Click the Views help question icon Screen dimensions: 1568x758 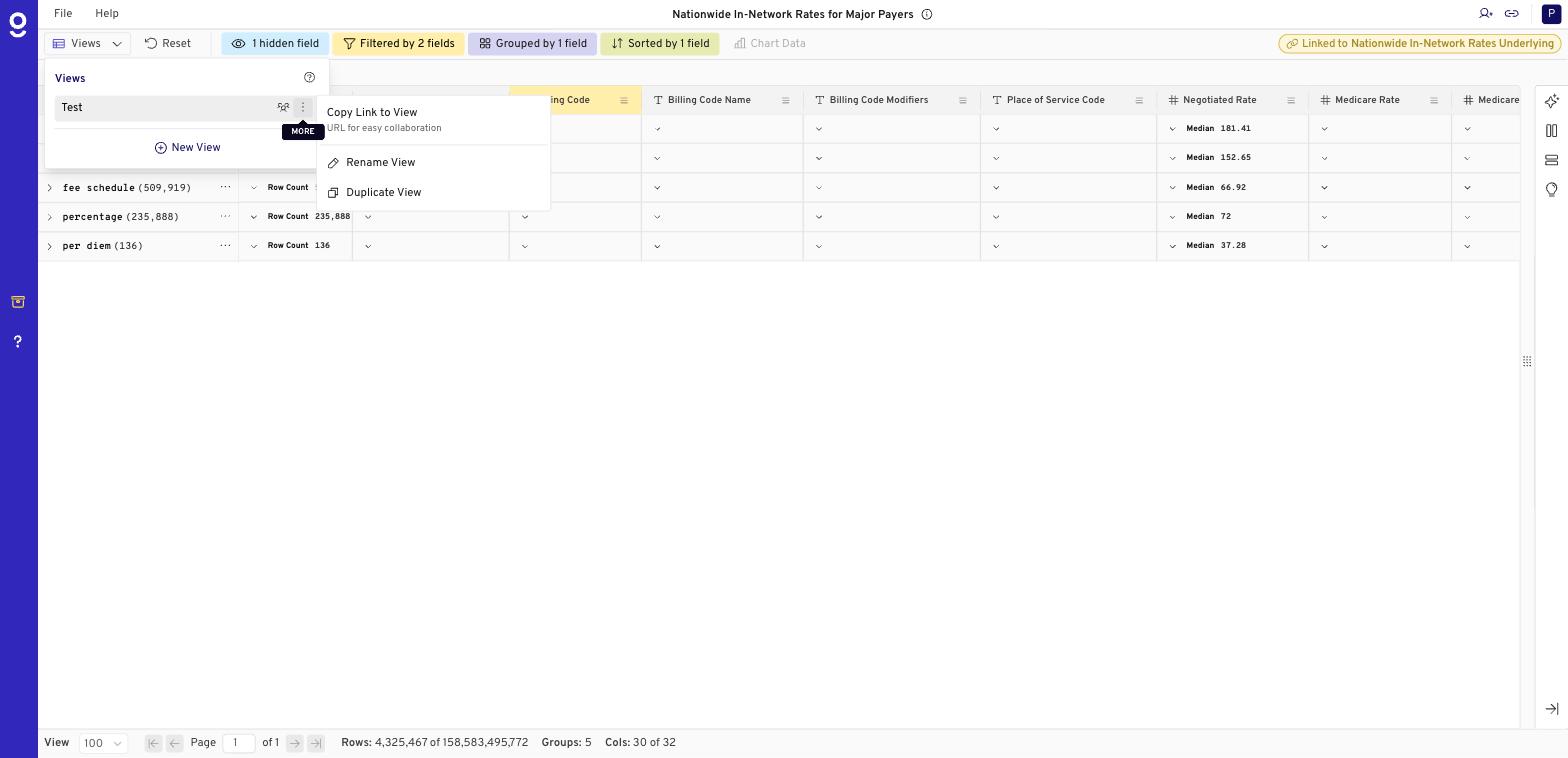coord(309,78)
